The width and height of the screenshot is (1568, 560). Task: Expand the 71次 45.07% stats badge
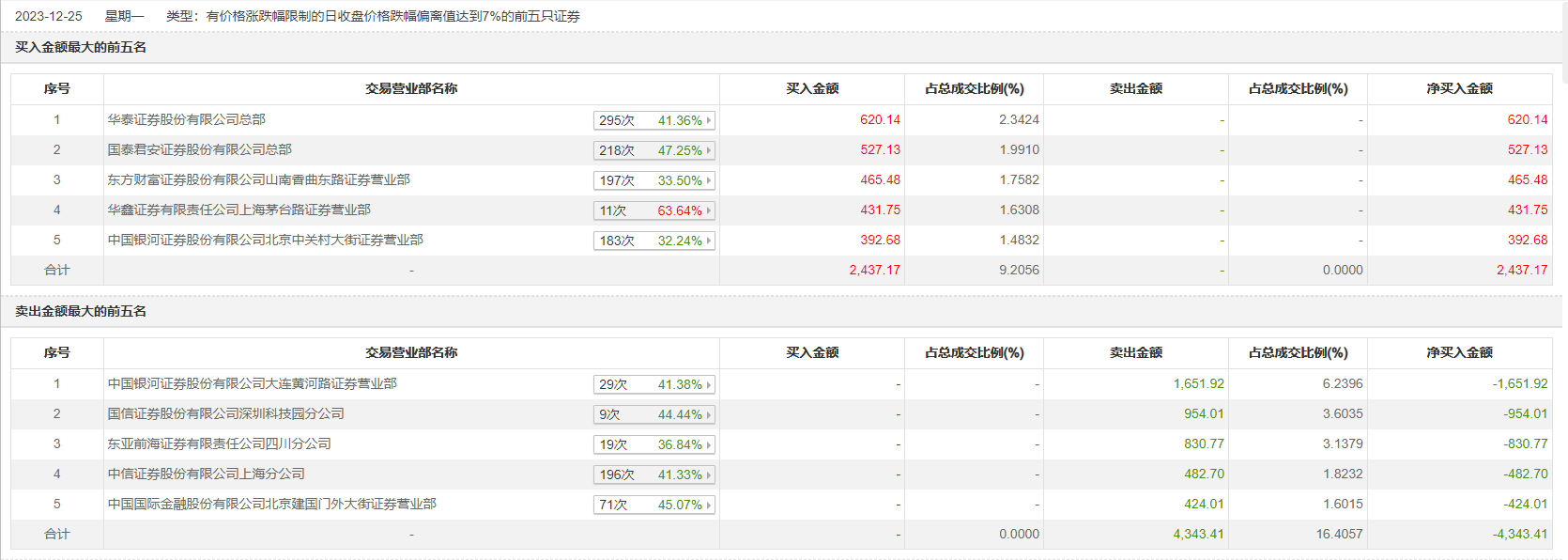click(x=653, y=505)
